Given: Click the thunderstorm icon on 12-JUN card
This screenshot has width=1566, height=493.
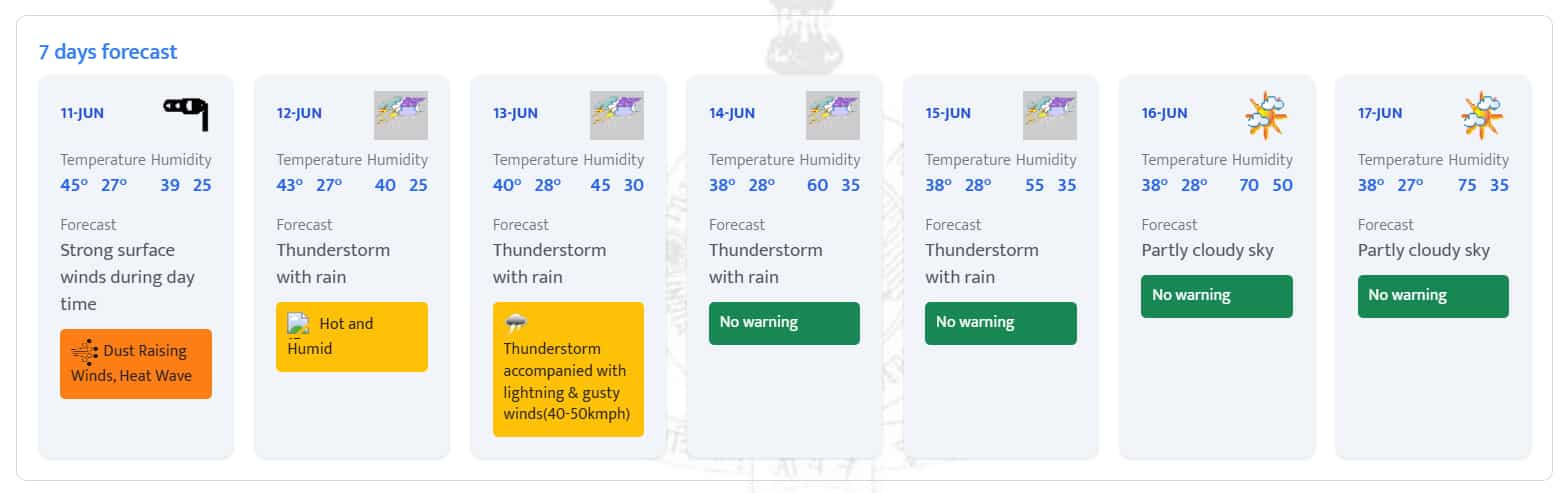Looking at the screenshot, I should coord(400,115).
